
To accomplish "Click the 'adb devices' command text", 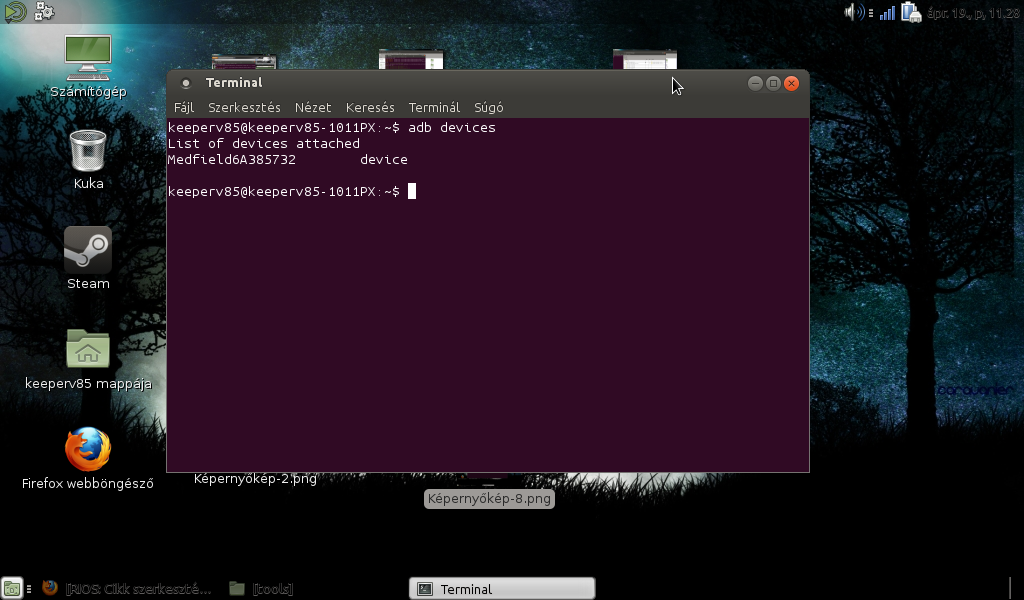I will tap(452, 127).
